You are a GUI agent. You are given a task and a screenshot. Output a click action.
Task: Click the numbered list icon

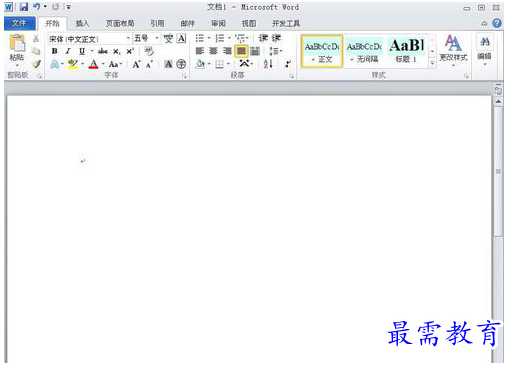pos(220,38)
